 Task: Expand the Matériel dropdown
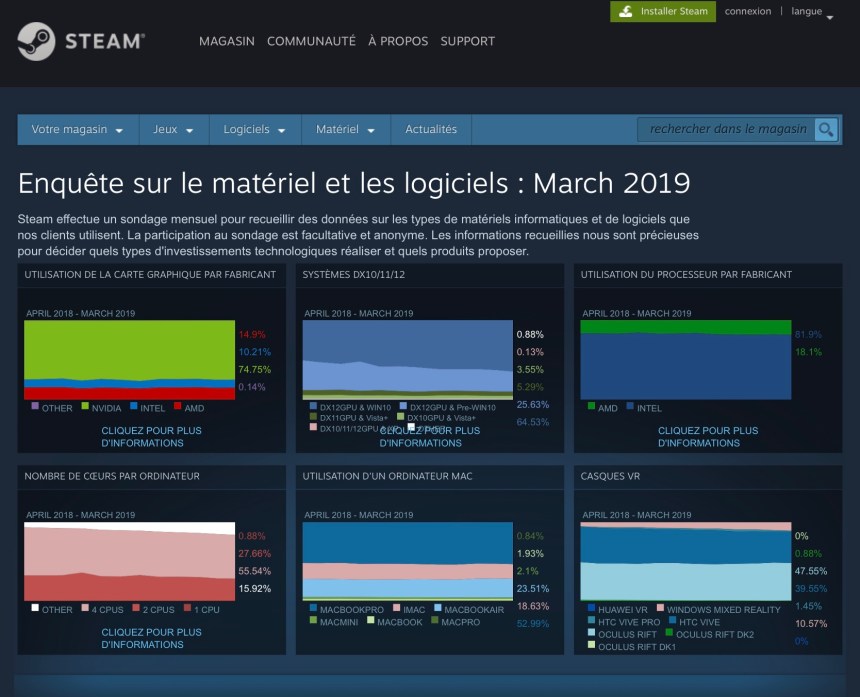coord(345,130)
